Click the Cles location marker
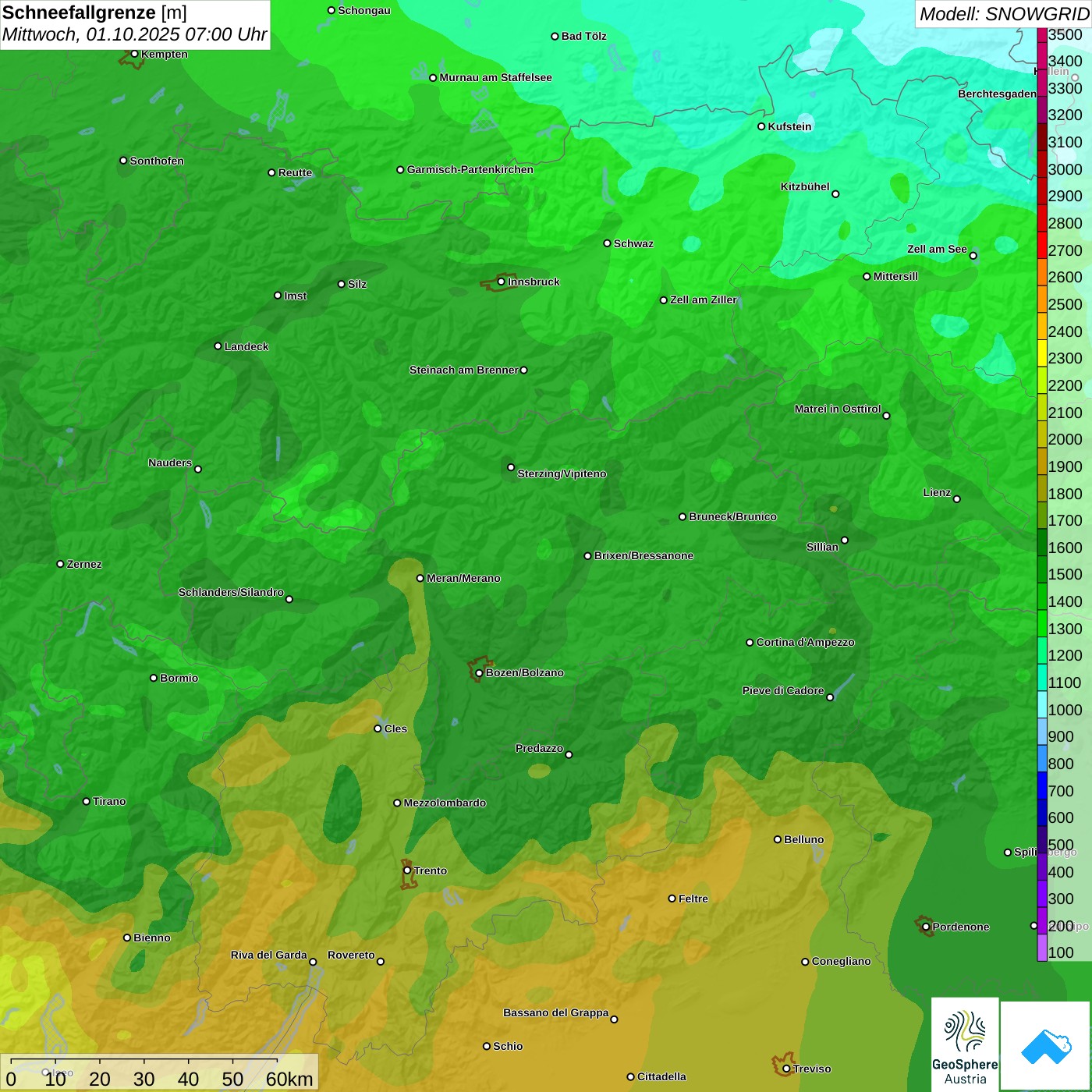Viewport: 1092px width, 1092px height. click(378, 729)
